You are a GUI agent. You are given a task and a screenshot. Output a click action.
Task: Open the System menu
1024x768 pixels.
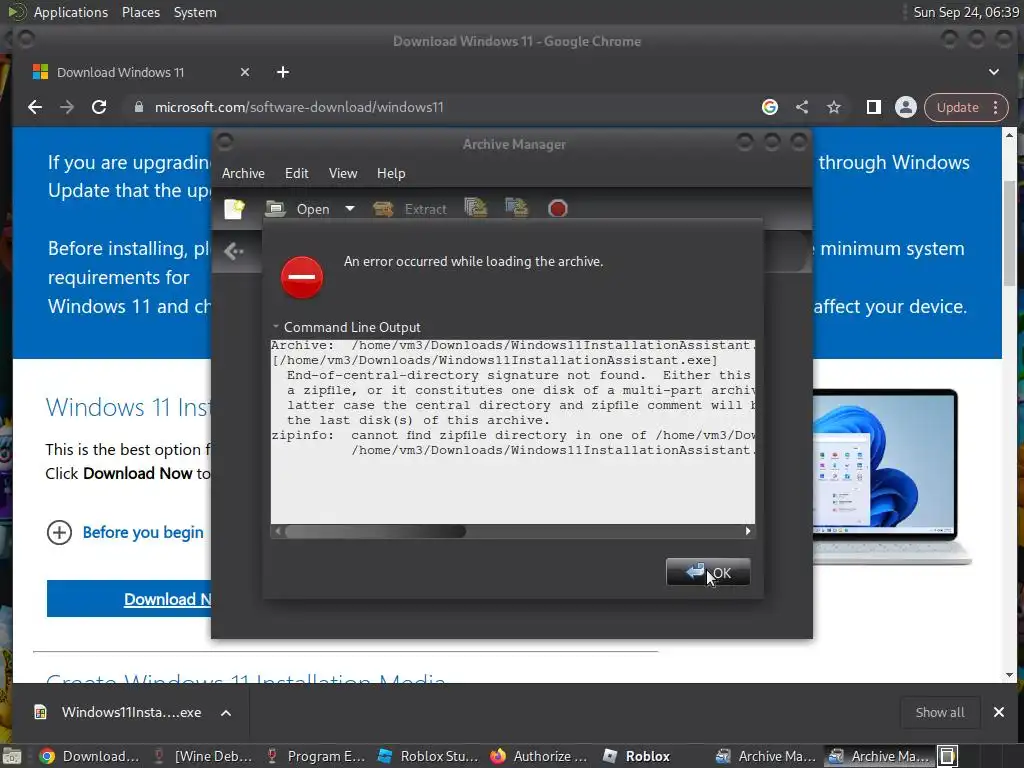(195, 12)
